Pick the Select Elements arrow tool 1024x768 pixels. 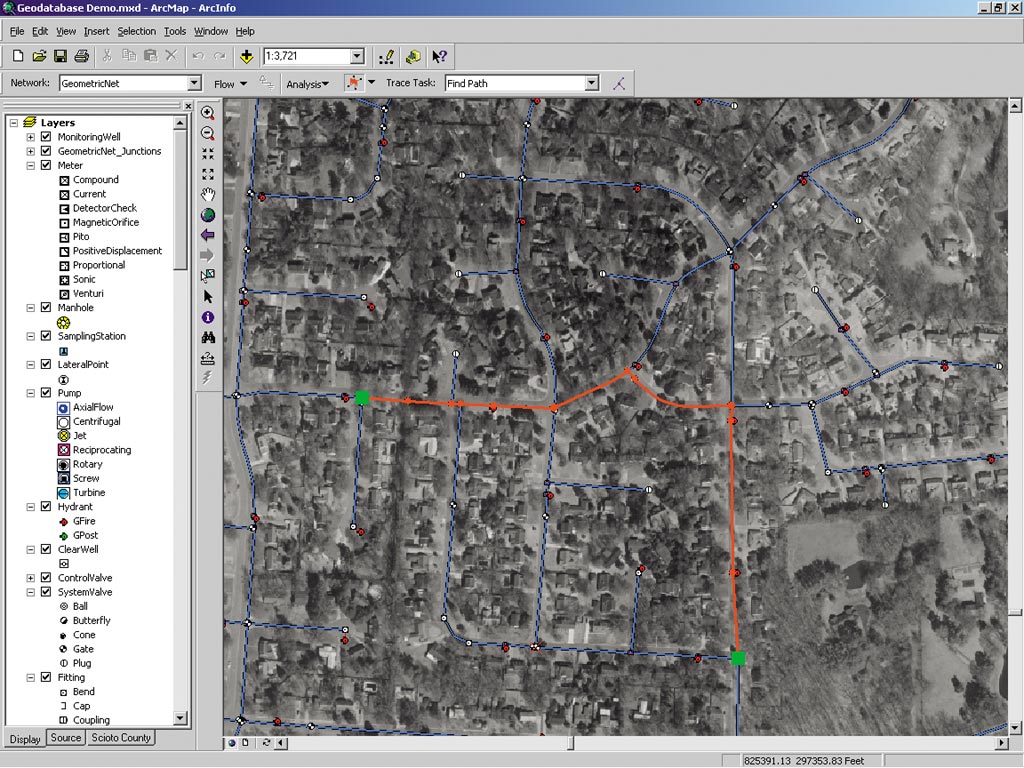point(208,296)
